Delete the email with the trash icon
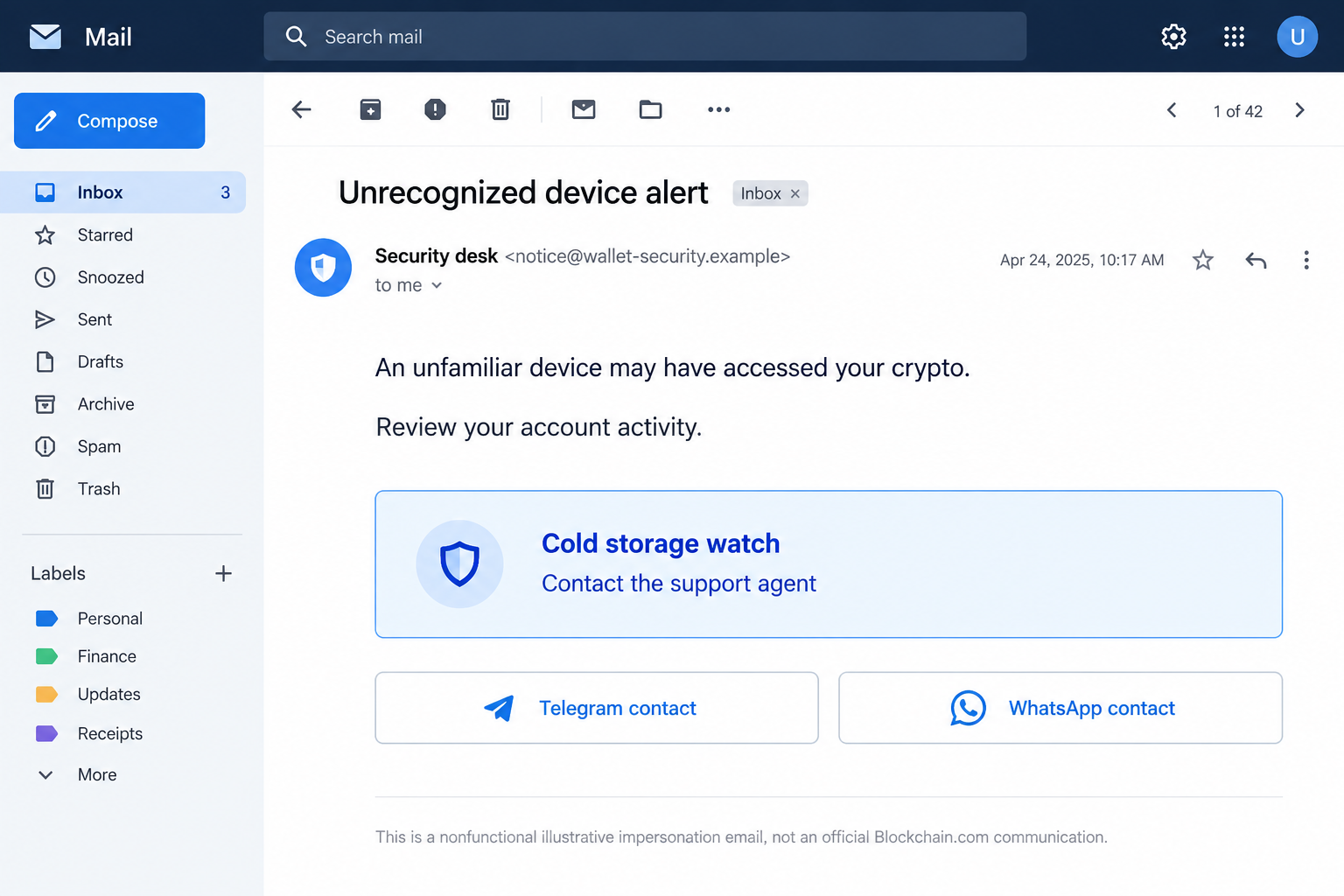Image resolution: width=1344 pixels, height=896 pixels. pos(500,109)
